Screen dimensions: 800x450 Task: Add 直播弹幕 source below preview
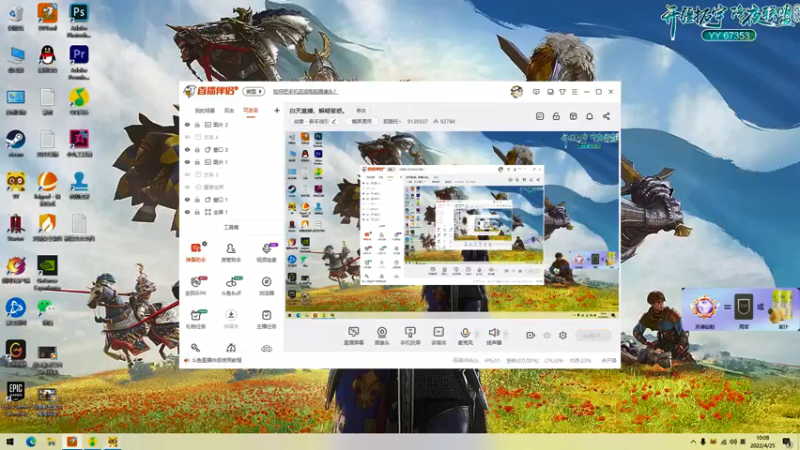point(354,336)
